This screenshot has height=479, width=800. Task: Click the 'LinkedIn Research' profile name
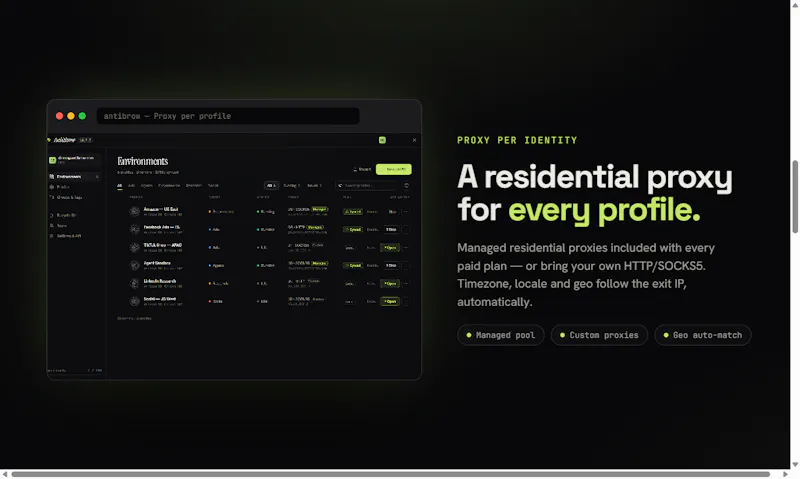pyautogui.click(x=160, y=281)
